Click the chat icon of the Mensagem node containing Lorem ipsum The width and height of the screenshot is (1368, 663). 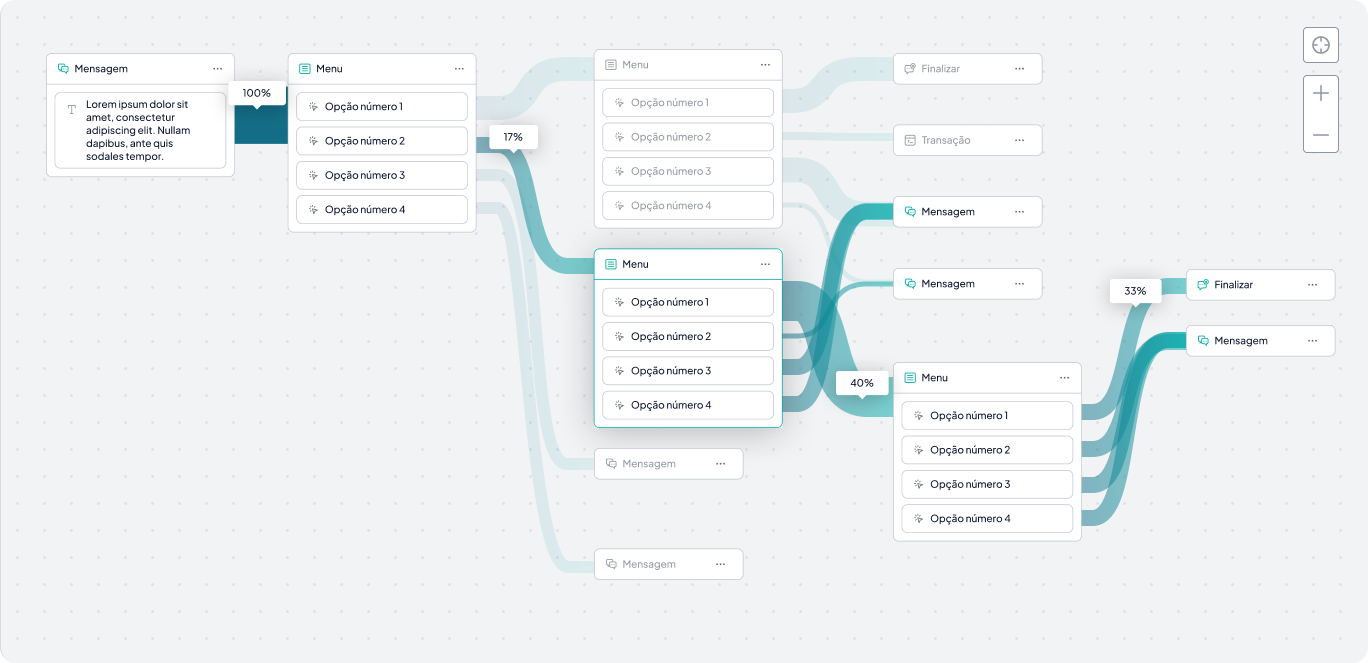coord(63,69)
